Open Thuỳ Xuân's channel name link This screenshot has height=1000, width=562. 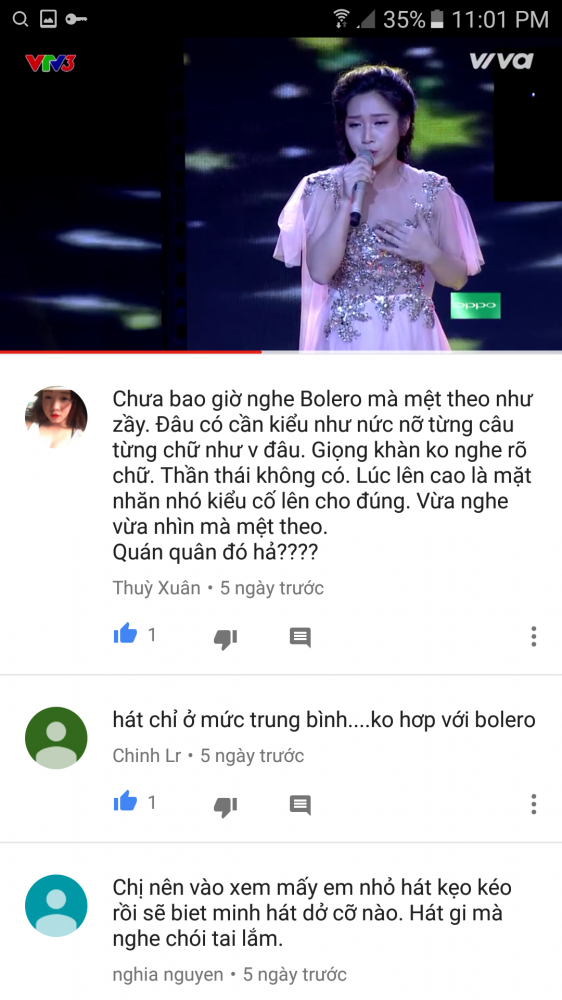click(x=156, y=587)
